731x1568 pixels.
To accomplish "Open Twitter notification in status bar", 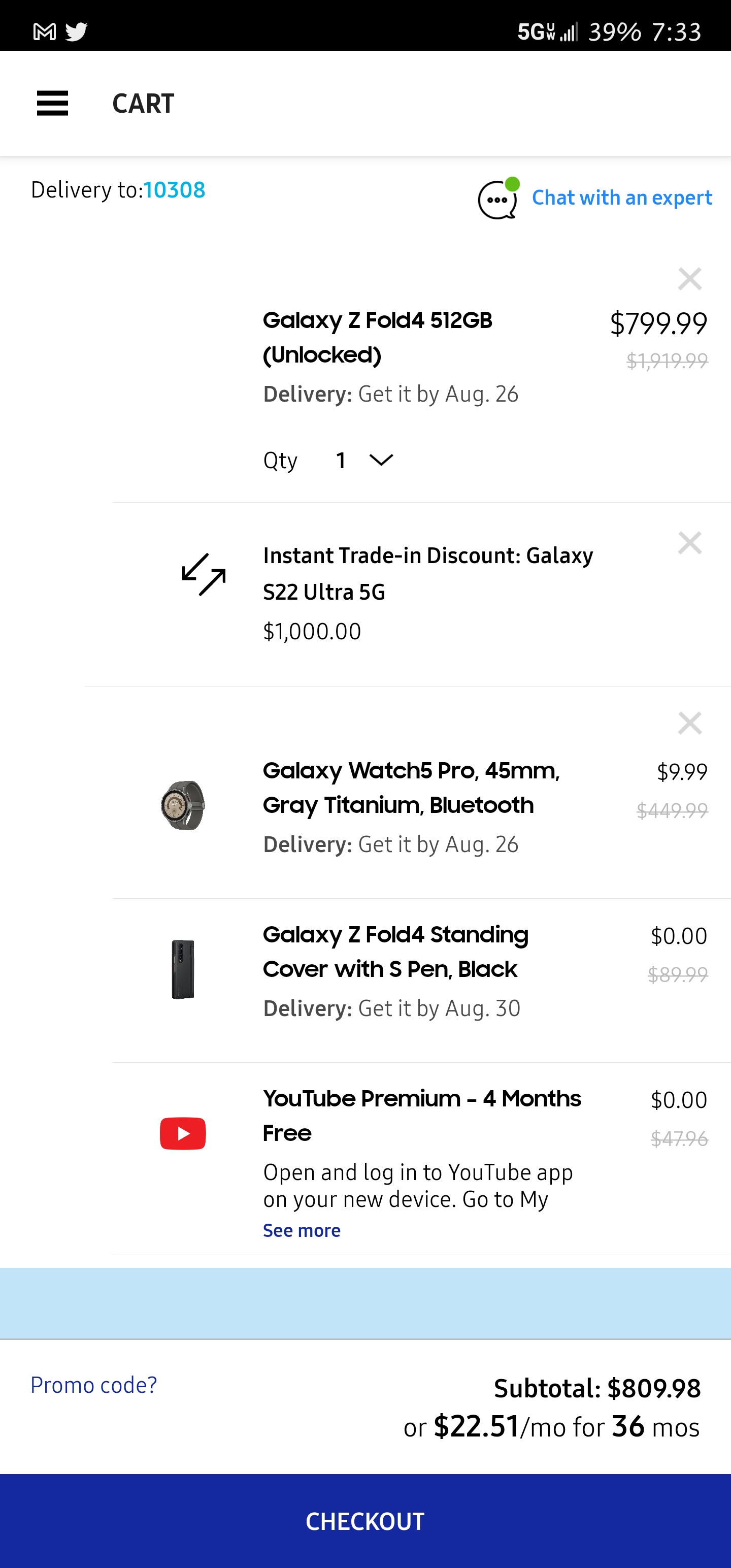I will 77,31.
